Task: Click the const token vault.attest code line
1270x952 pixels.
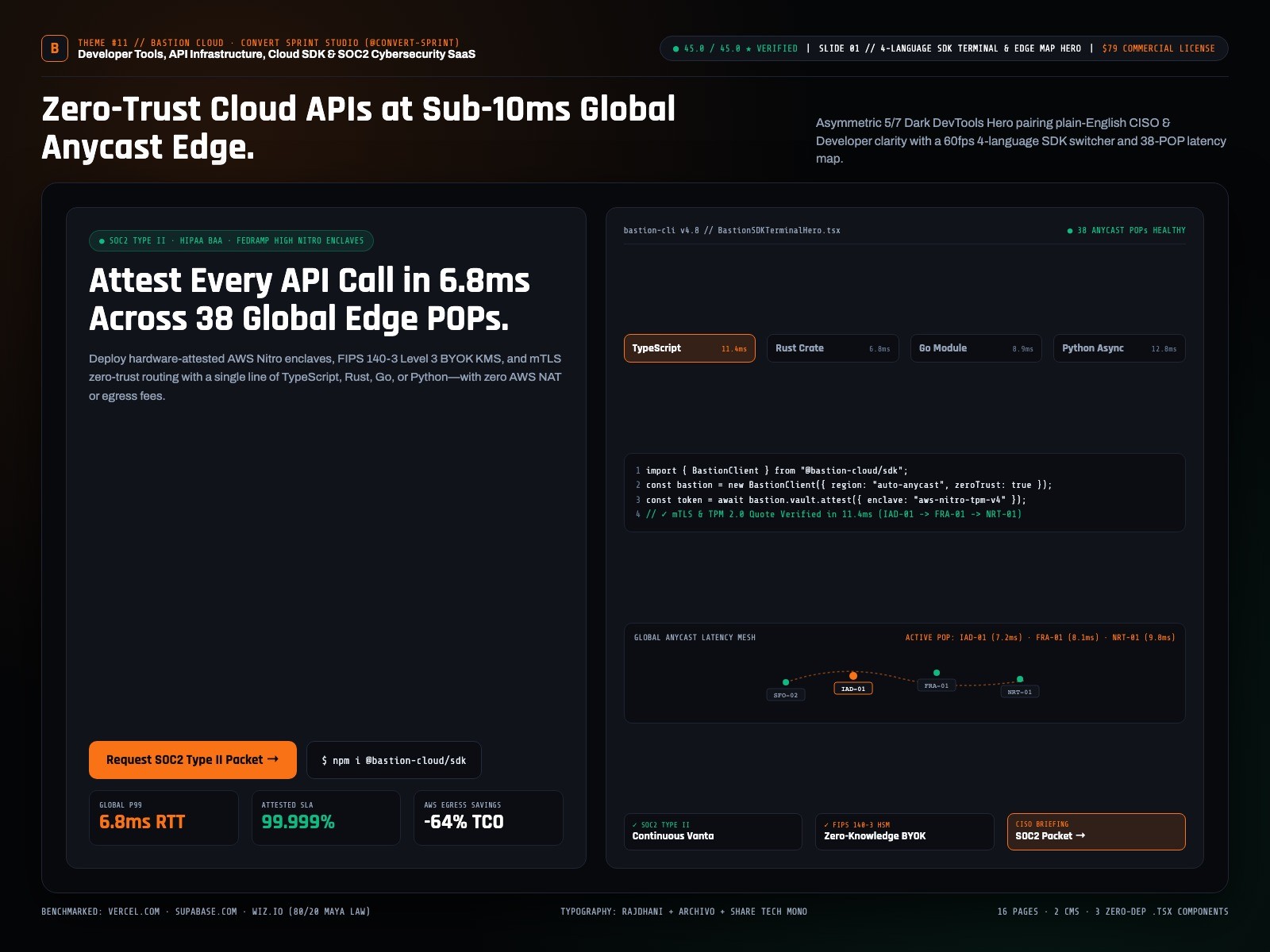Action: point(836,500)
